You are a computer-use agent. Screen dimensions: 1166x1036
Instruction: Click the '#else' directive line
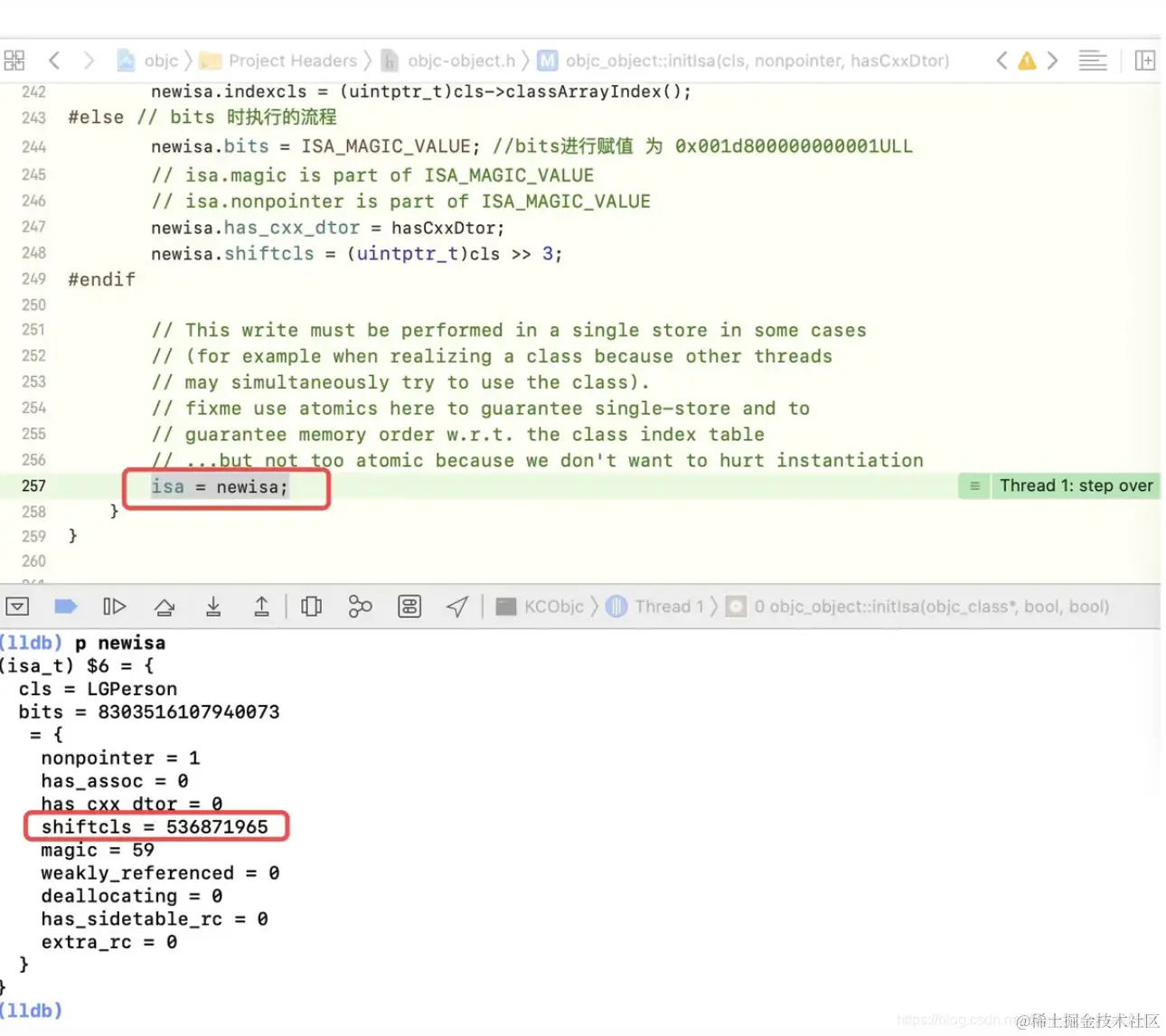click(202, 118)
